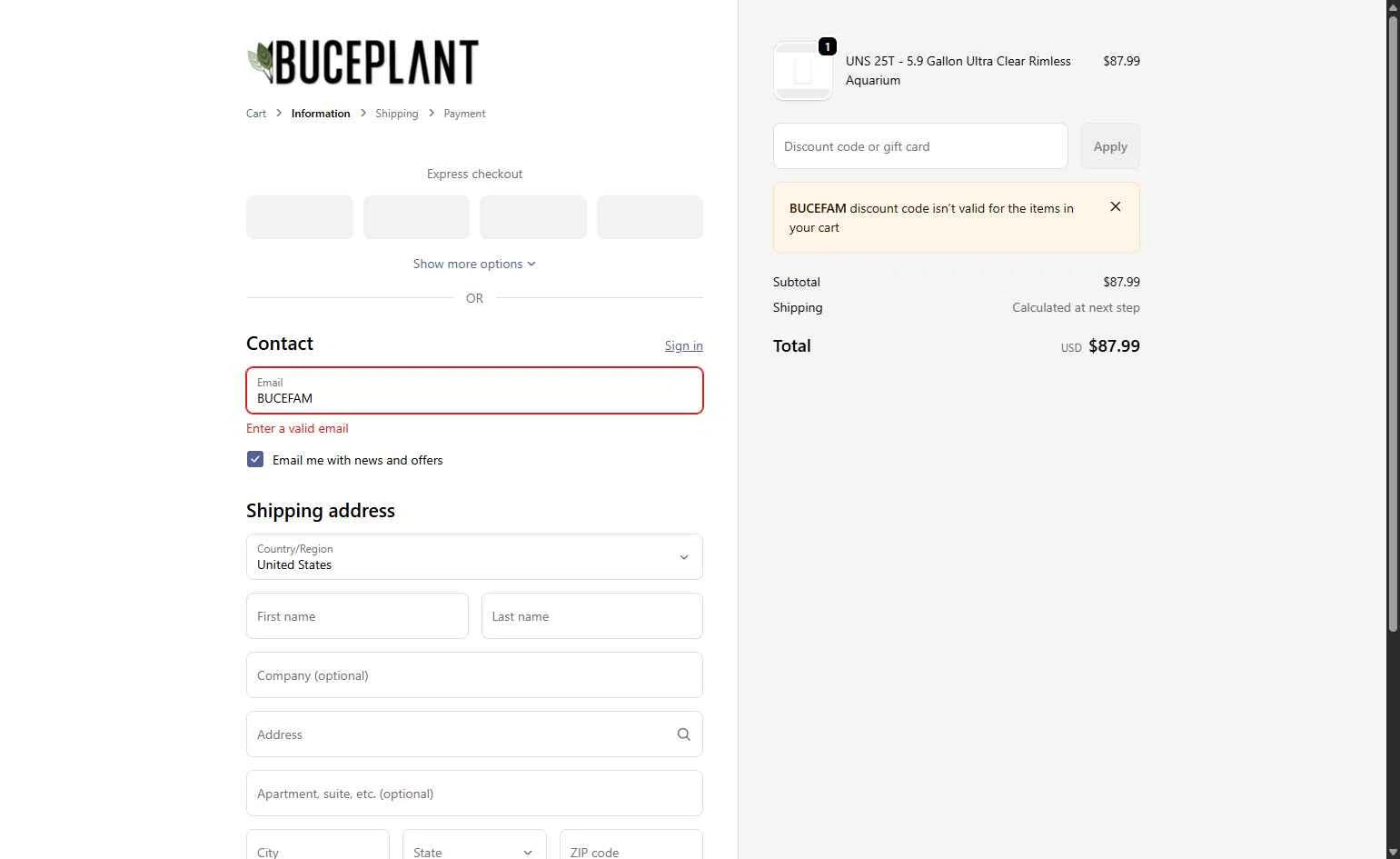Click the total amount $87.99
Screen dimensions: 1400x859
[1114, 345]
